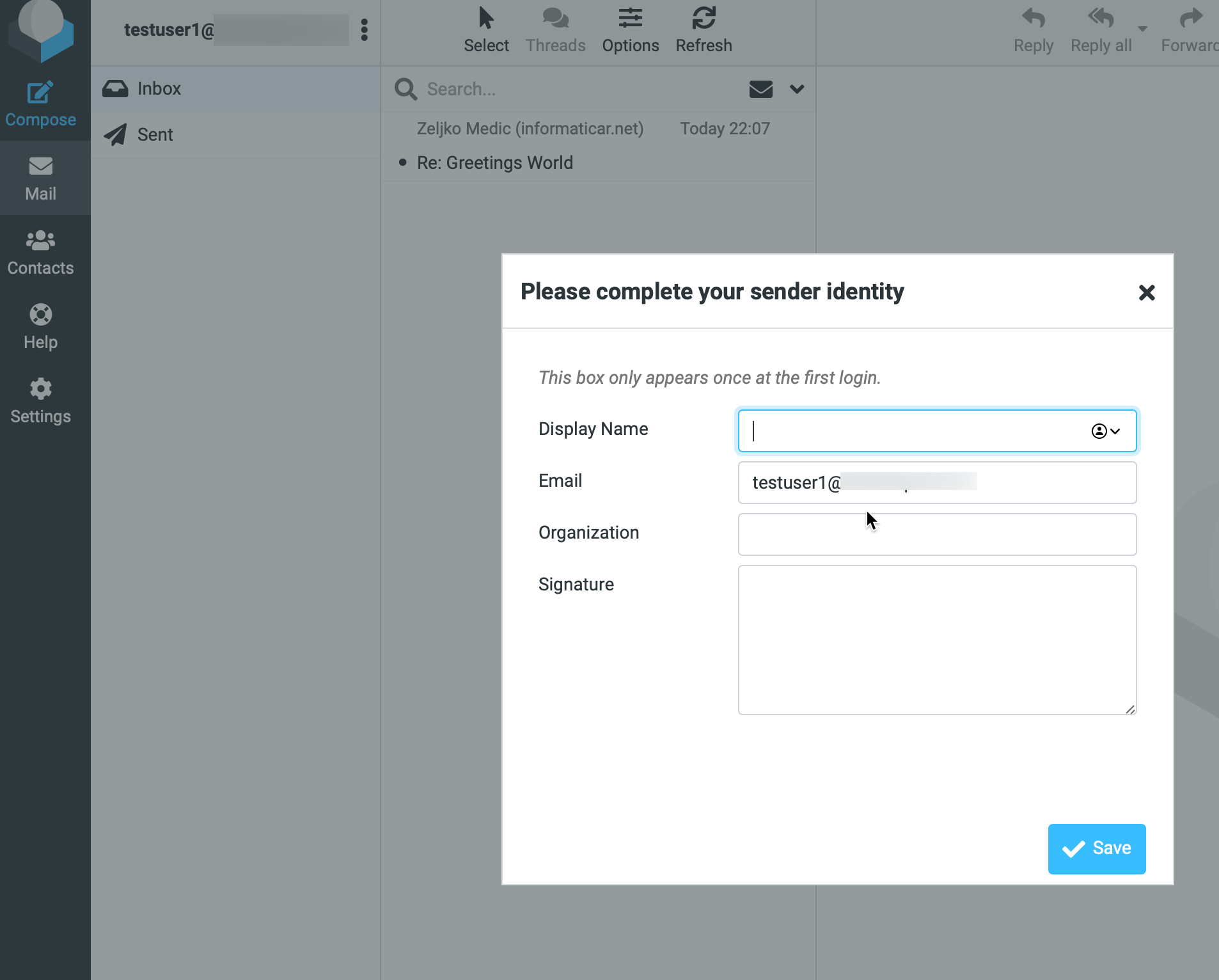Click the Organization field
The image size is (1219, 980).
pyautogui.click(x=937, y=534)
